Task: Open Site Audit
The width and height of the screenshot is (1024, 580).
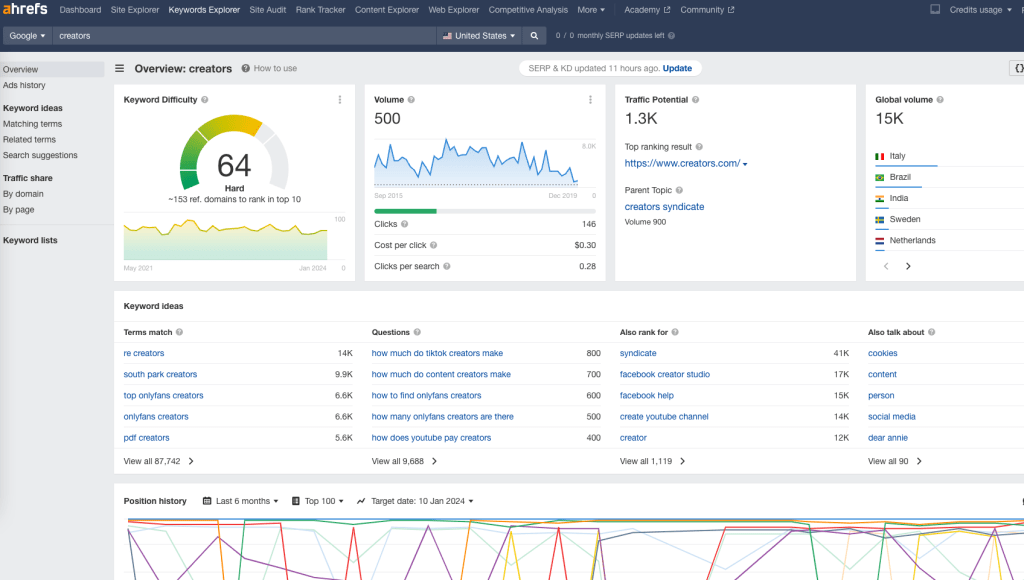Action: 268,10
